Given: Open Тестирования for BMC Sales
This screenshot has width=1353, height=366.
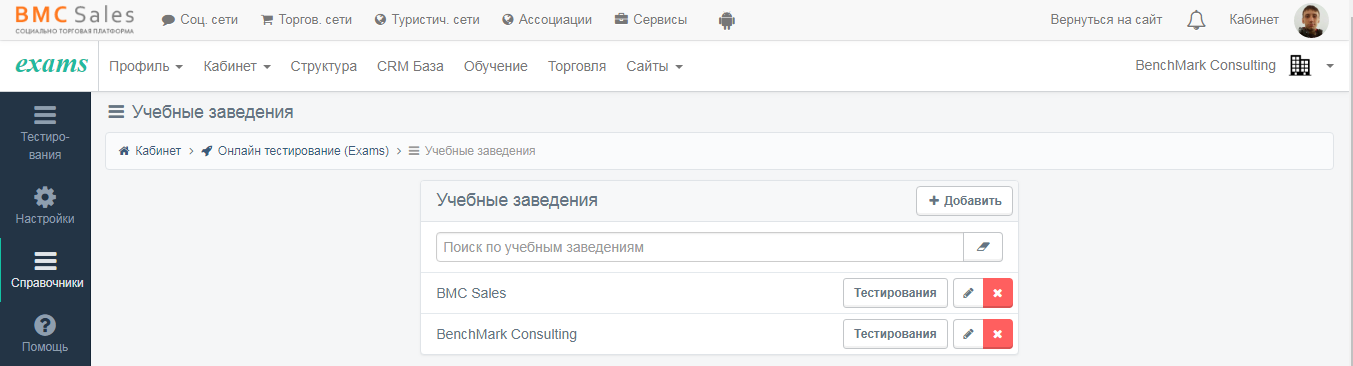Looking at the screenshot, I should point(895,293).
